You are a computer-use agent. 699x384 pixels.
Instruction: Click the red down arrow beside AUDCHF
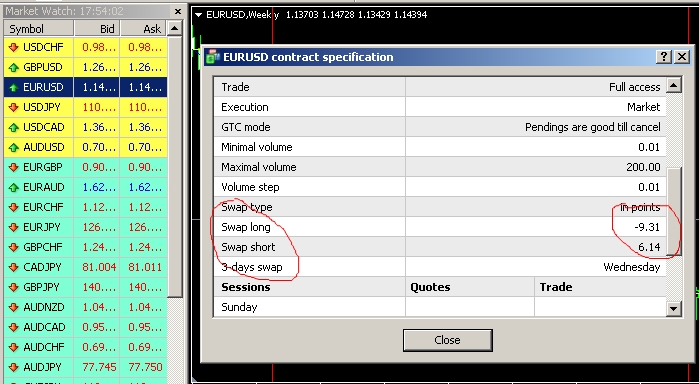(x=13, y=347)
